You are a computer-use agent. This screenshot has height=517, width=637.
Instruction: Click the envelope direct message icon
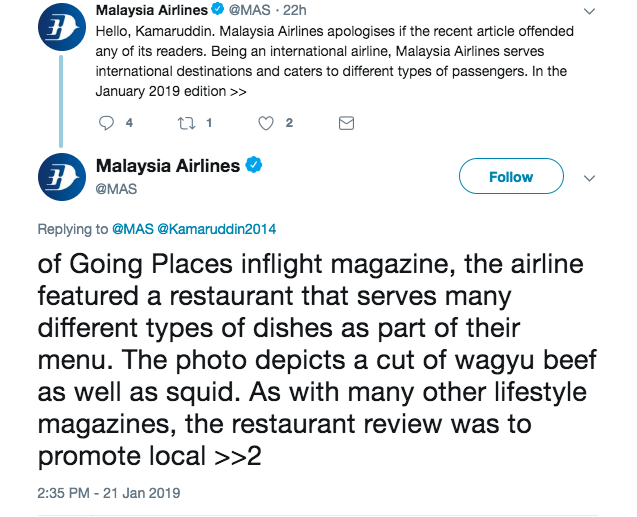346,123
